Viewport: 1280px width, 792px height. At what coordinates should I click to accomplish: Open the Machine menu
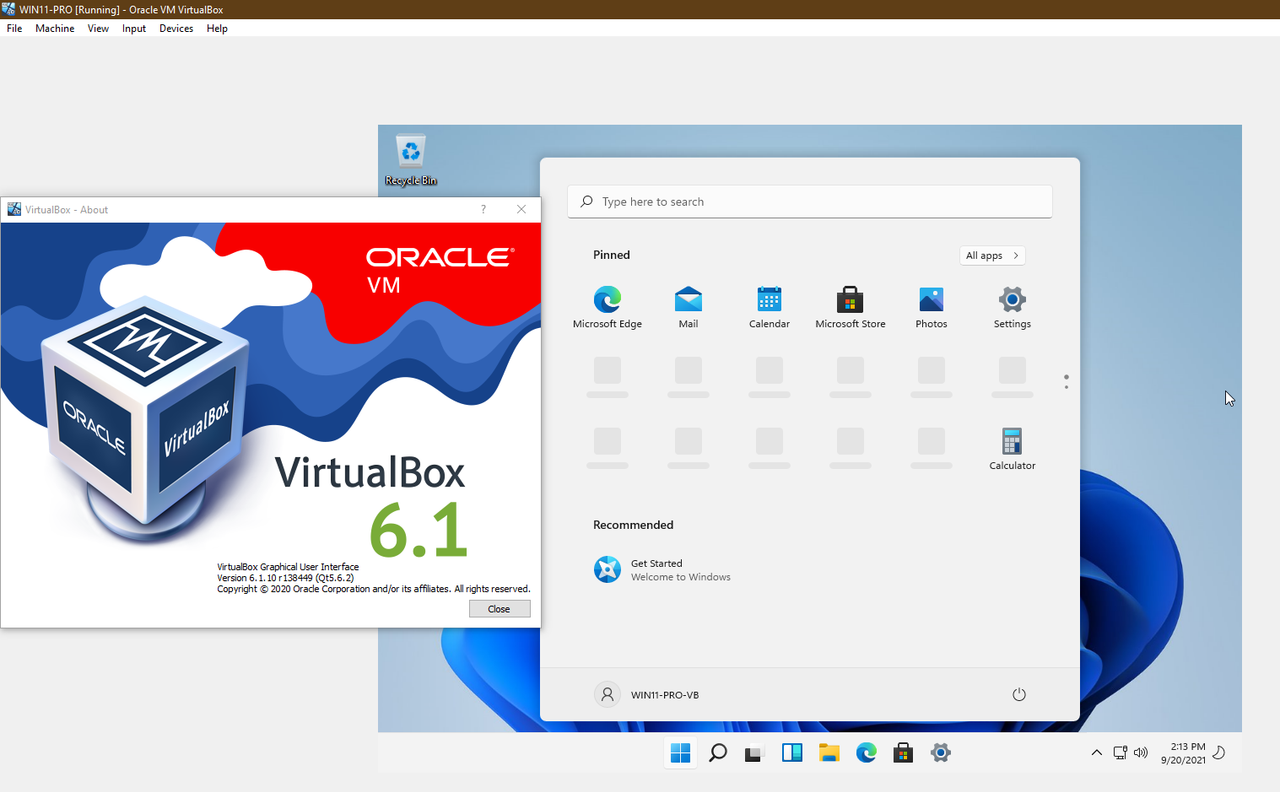tap(55, 28)
